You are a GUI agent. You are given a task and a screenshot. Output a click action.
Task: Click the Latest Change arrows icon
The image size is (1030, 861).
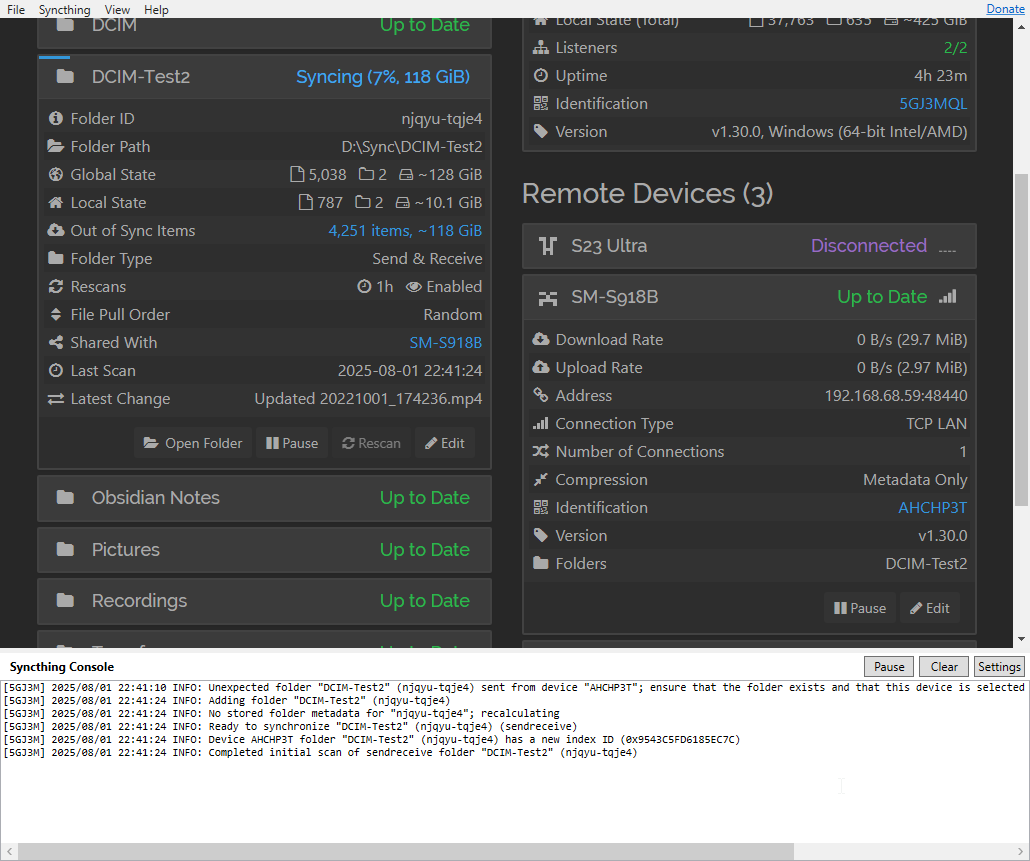[56, 399]
